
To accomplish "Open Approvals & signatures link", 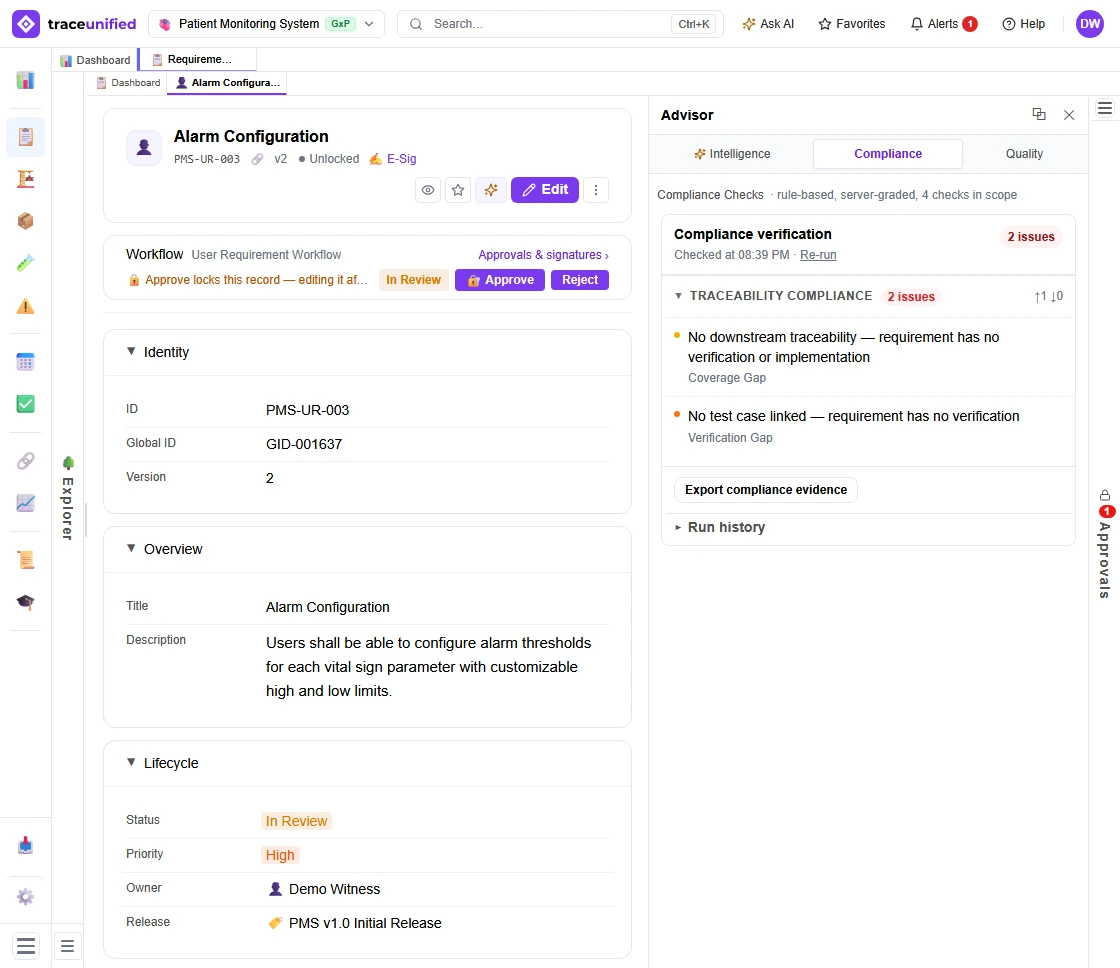I will pyautogui.click(x=544, y=255).
